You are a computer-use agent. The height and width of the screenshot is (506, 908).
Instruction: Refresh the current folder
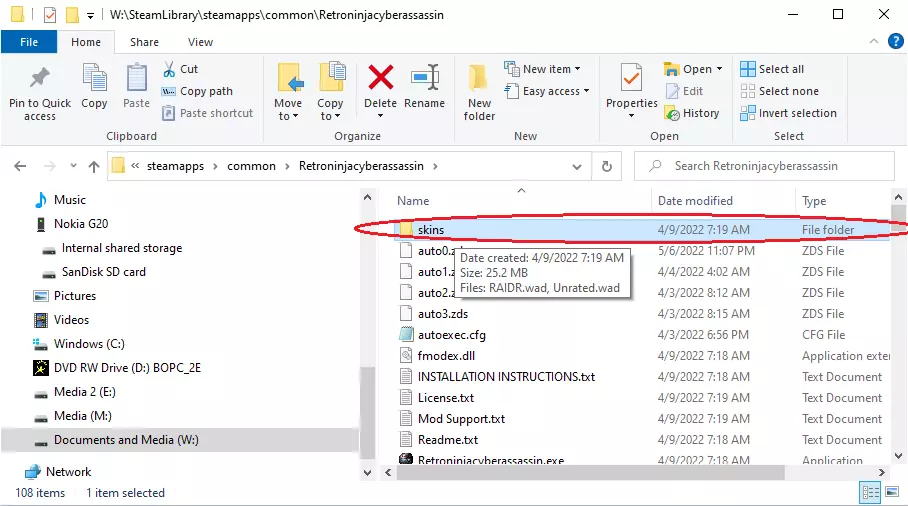tap(606, 167)
